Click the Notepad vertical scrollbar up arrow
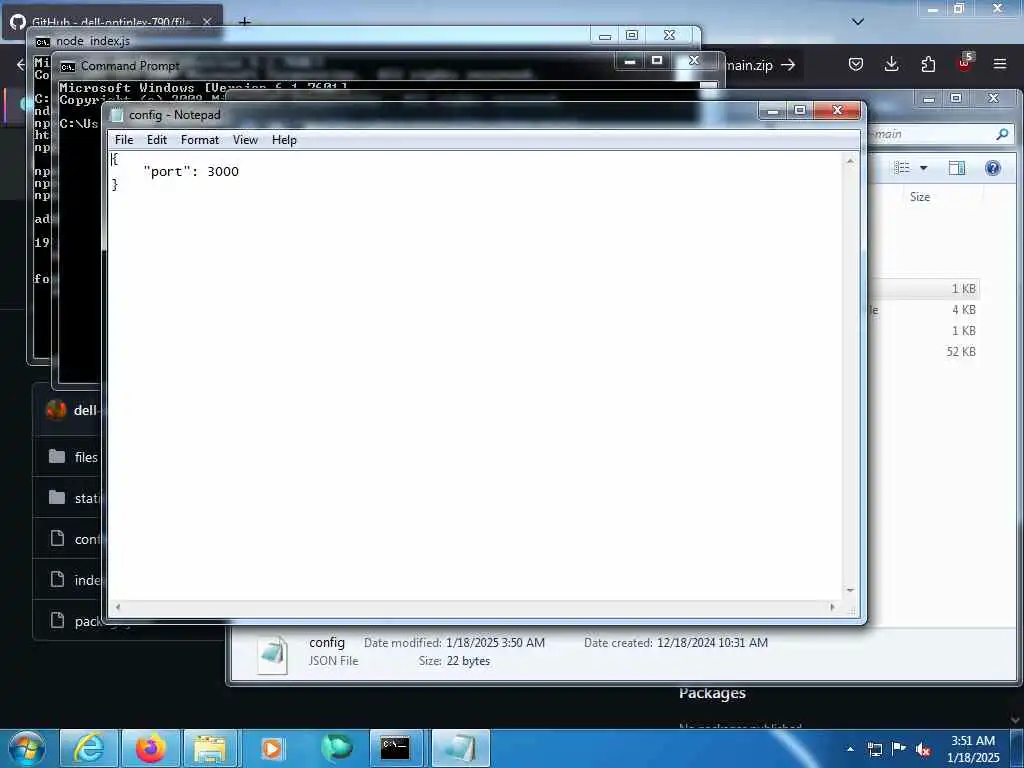 (850, 161)
